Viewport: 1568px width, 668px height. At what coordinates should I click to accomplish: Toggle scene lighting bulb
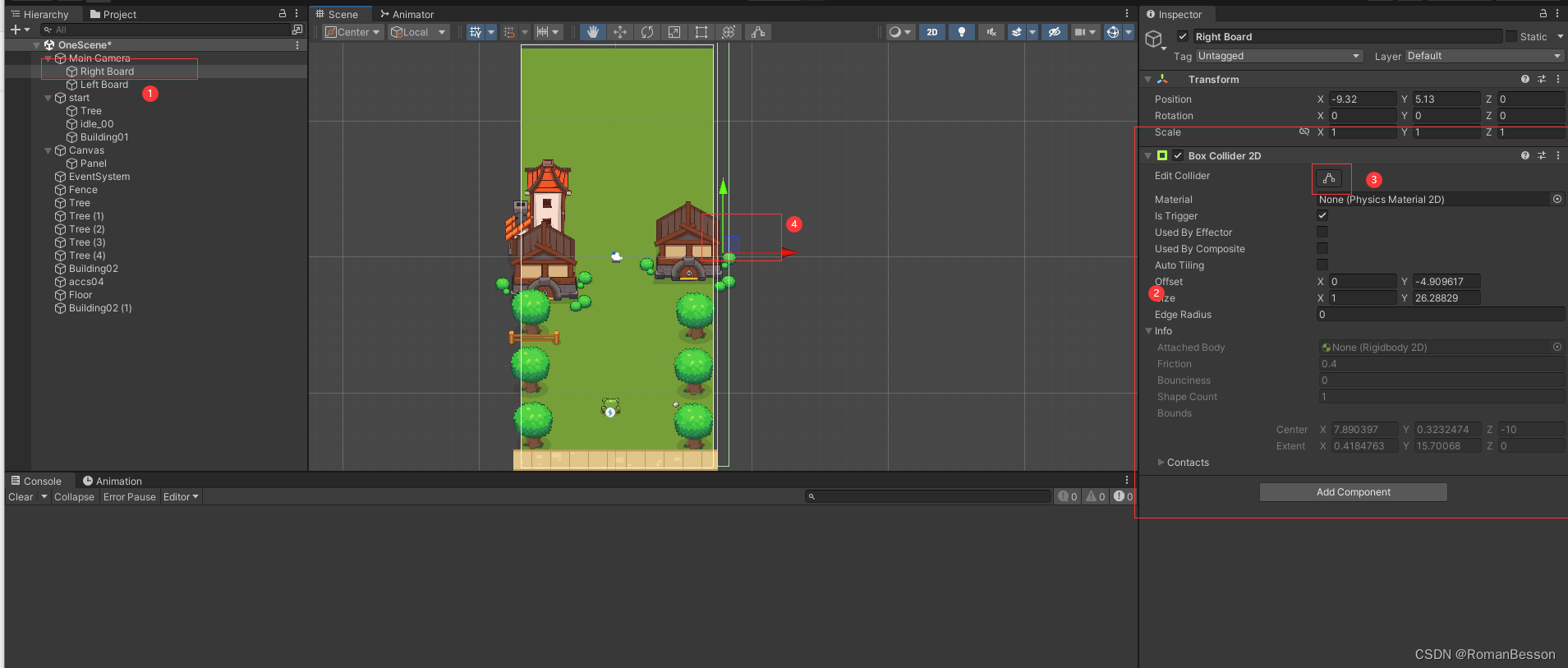tap(962, 32)
